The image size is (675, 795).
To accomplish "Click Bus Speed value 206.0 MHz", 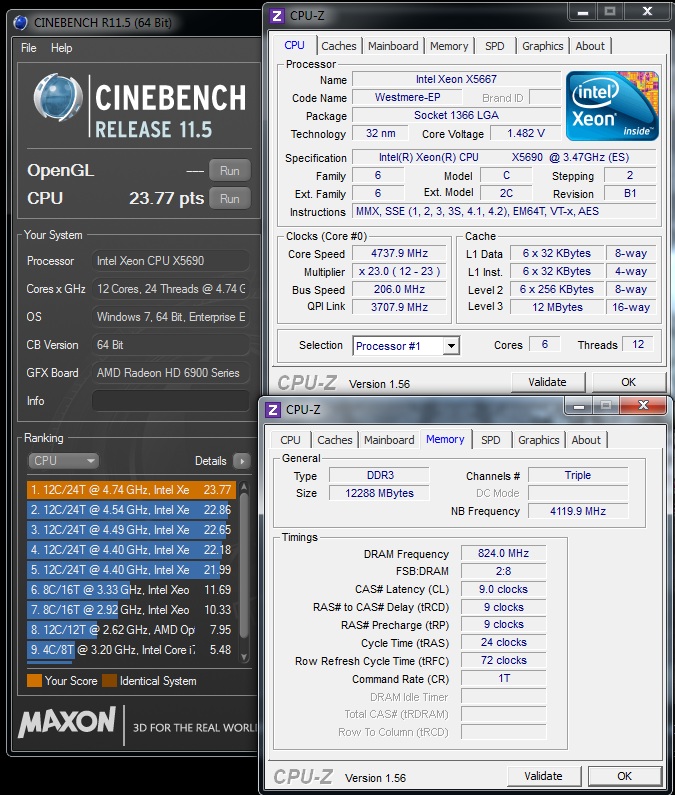I will point(399,289).
